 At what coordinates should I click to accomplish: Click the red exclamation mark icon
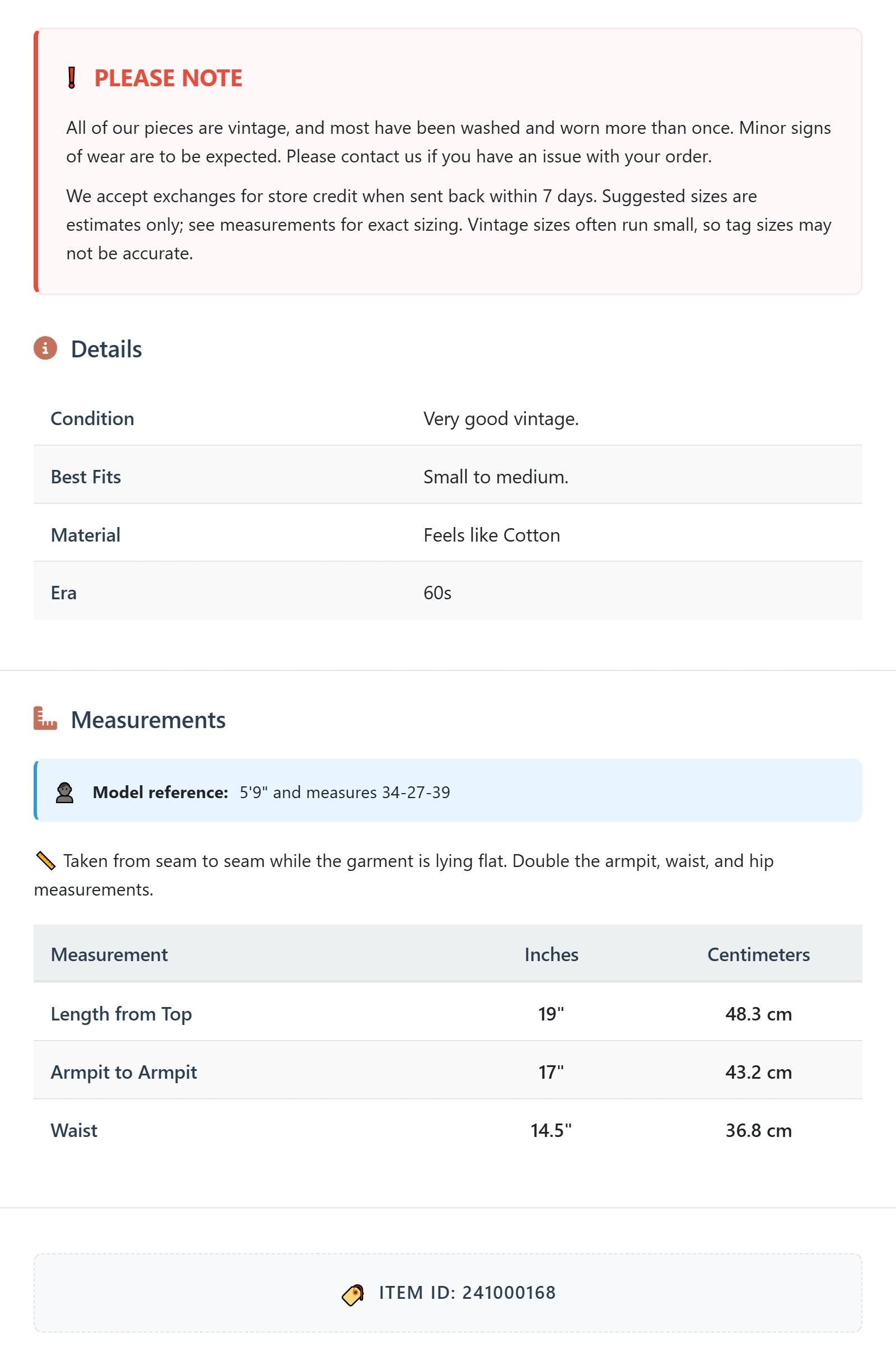click(x=72, y=78)
